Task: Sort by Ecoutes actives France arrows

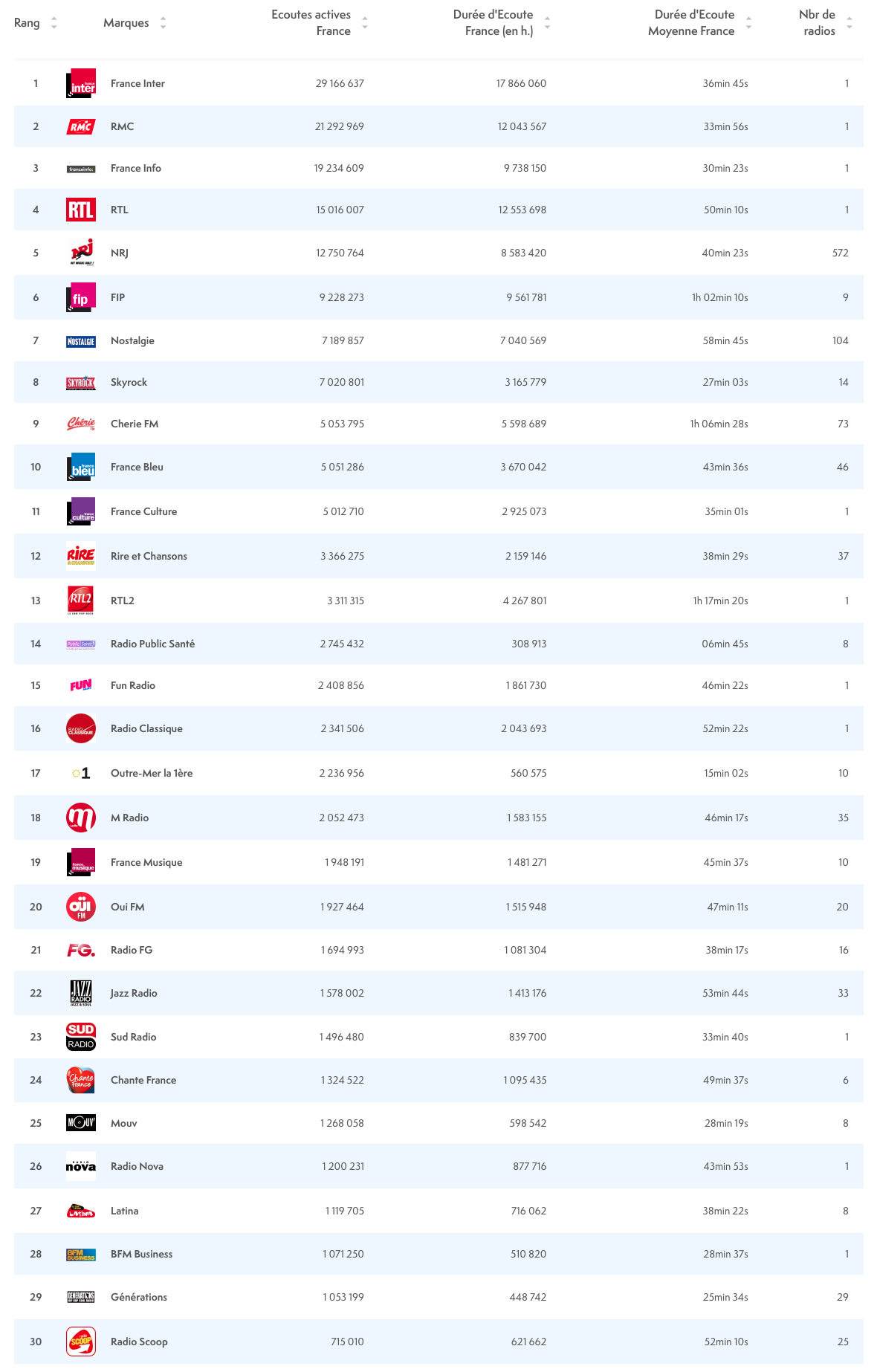Action: (365, 23)
